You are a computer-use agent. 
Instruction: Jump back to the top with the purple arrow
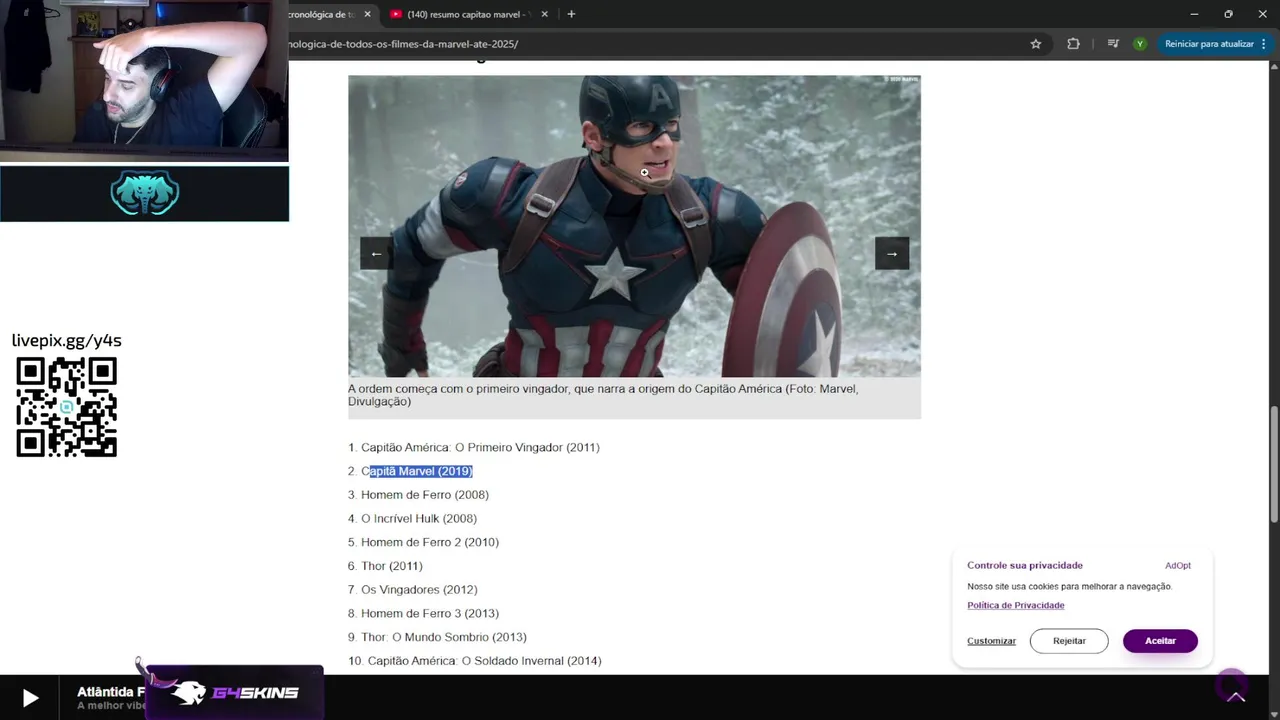coord(1235,696)
